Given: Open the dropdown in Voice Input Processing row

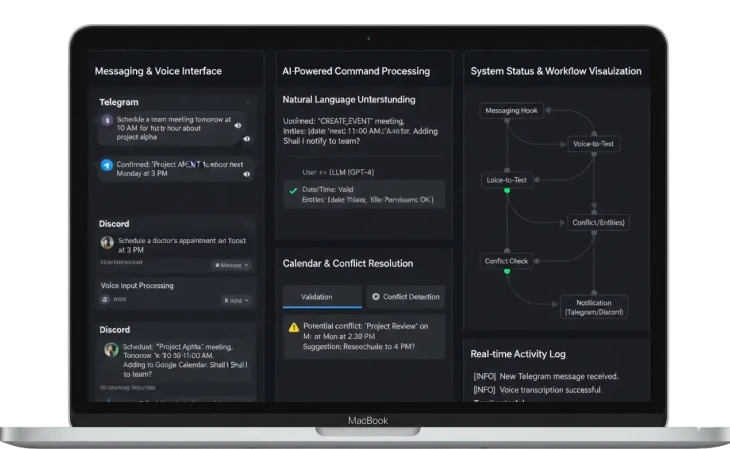Looking at the screenshot, I should coord(236,300).
